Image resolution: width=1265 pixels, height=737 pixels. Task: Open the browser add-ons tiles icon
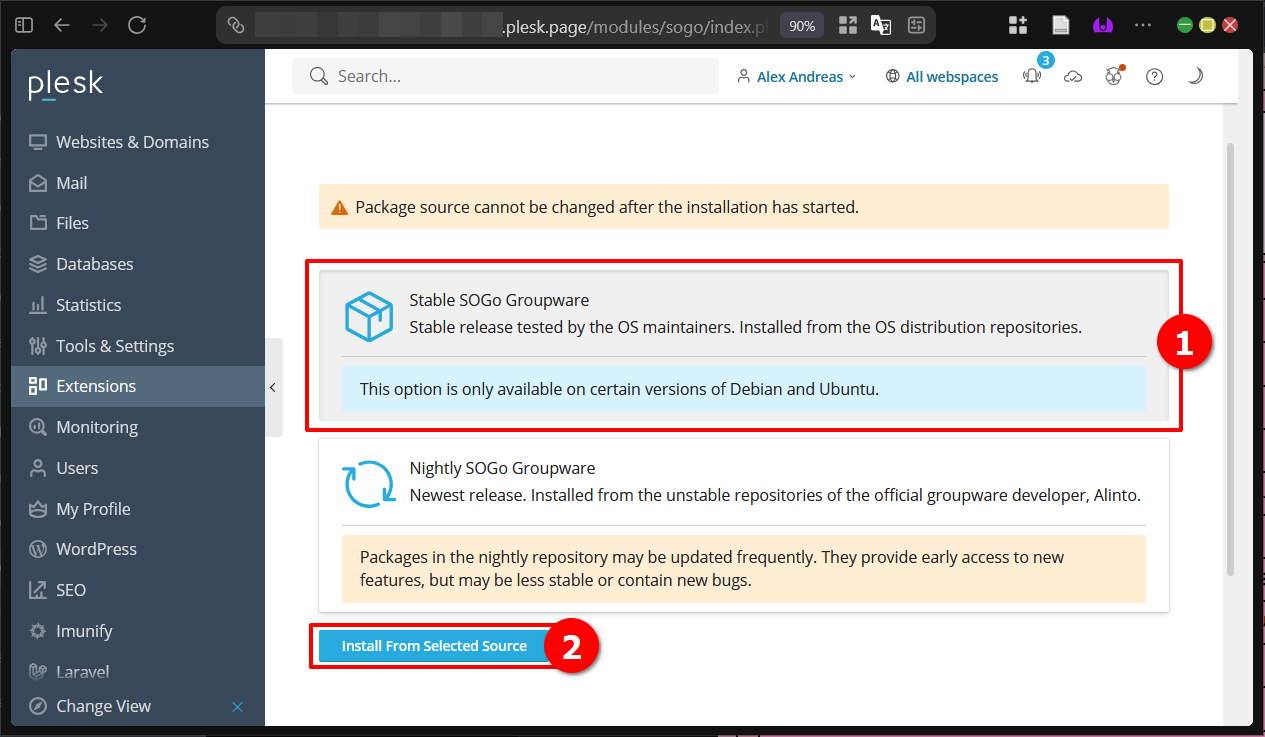(1018, 25)
